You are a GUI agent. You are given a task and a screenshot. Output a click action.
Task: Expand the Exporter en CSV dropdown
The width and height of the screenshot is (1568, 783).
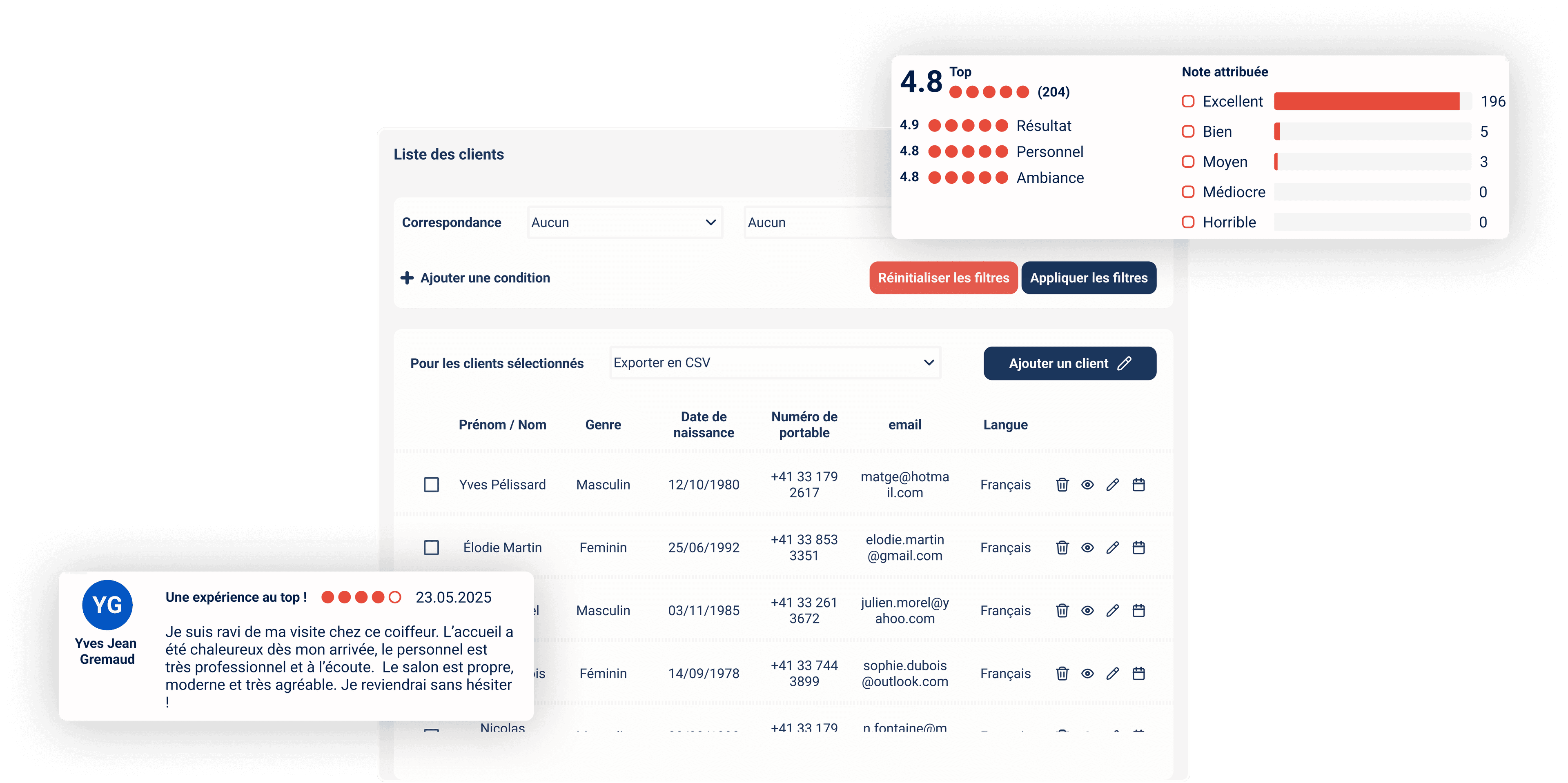click(x=775, y=363)
